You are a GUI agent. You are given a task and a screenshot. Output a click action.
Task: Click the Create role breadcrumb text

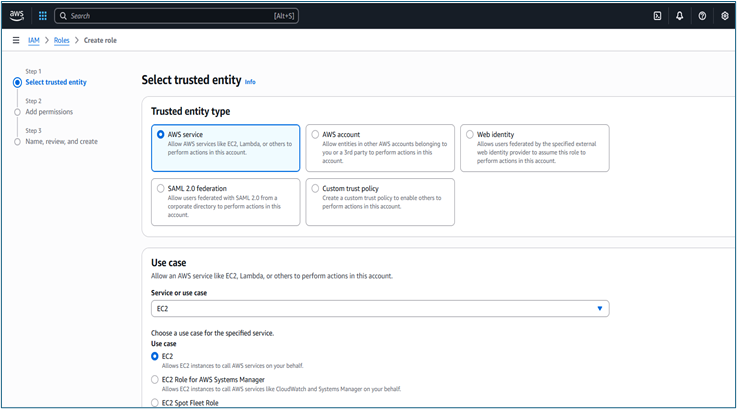[100, 40]
